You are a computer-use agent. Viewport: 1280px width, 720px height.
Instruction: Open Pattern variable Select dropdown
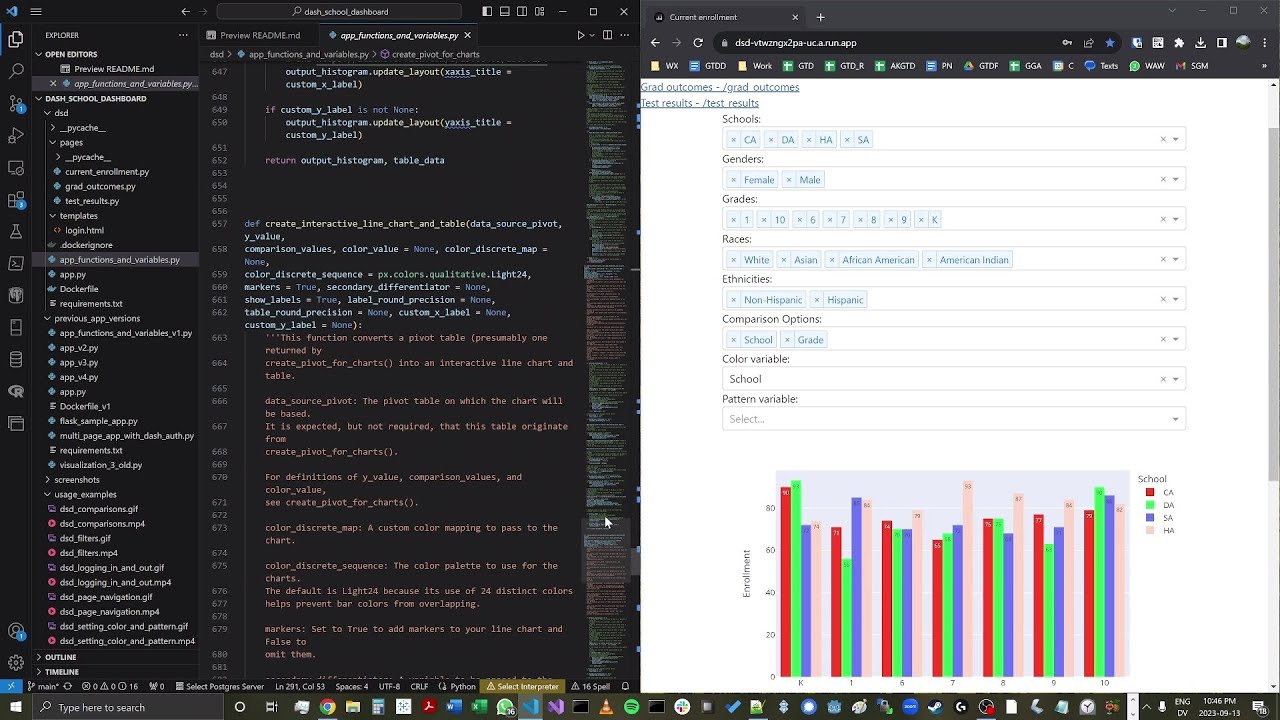954,419
